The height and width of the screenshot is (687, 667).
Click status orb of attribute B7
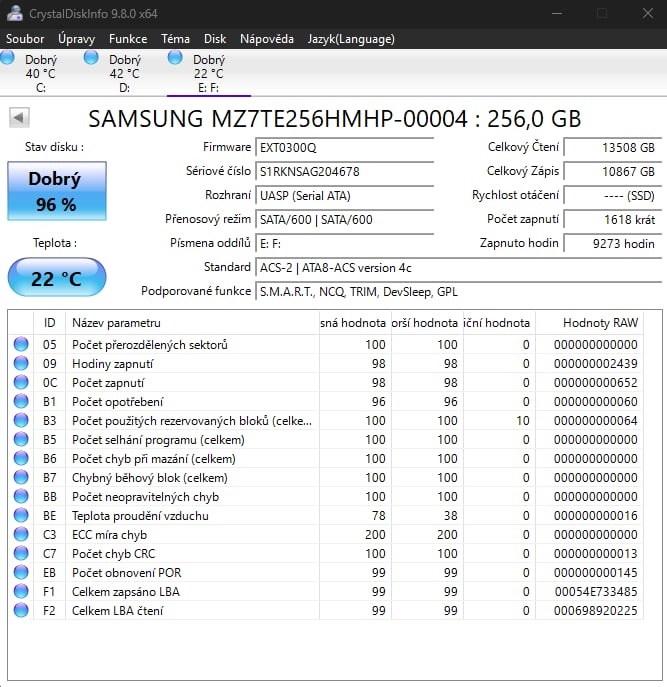tap(21, 477)
